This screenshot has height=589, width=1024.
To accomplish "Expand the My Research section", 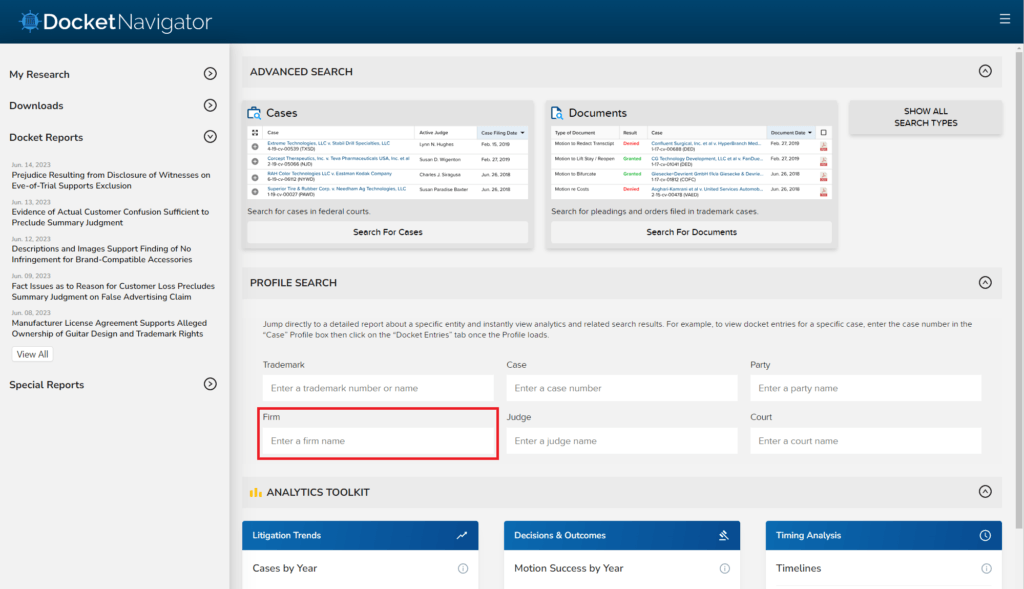I will pos(210,74).
